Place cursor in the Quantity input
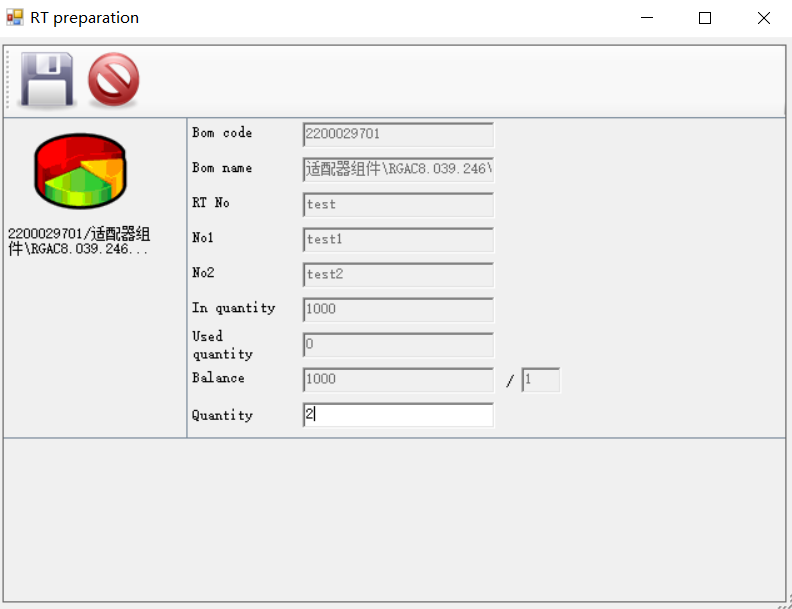 398,415
